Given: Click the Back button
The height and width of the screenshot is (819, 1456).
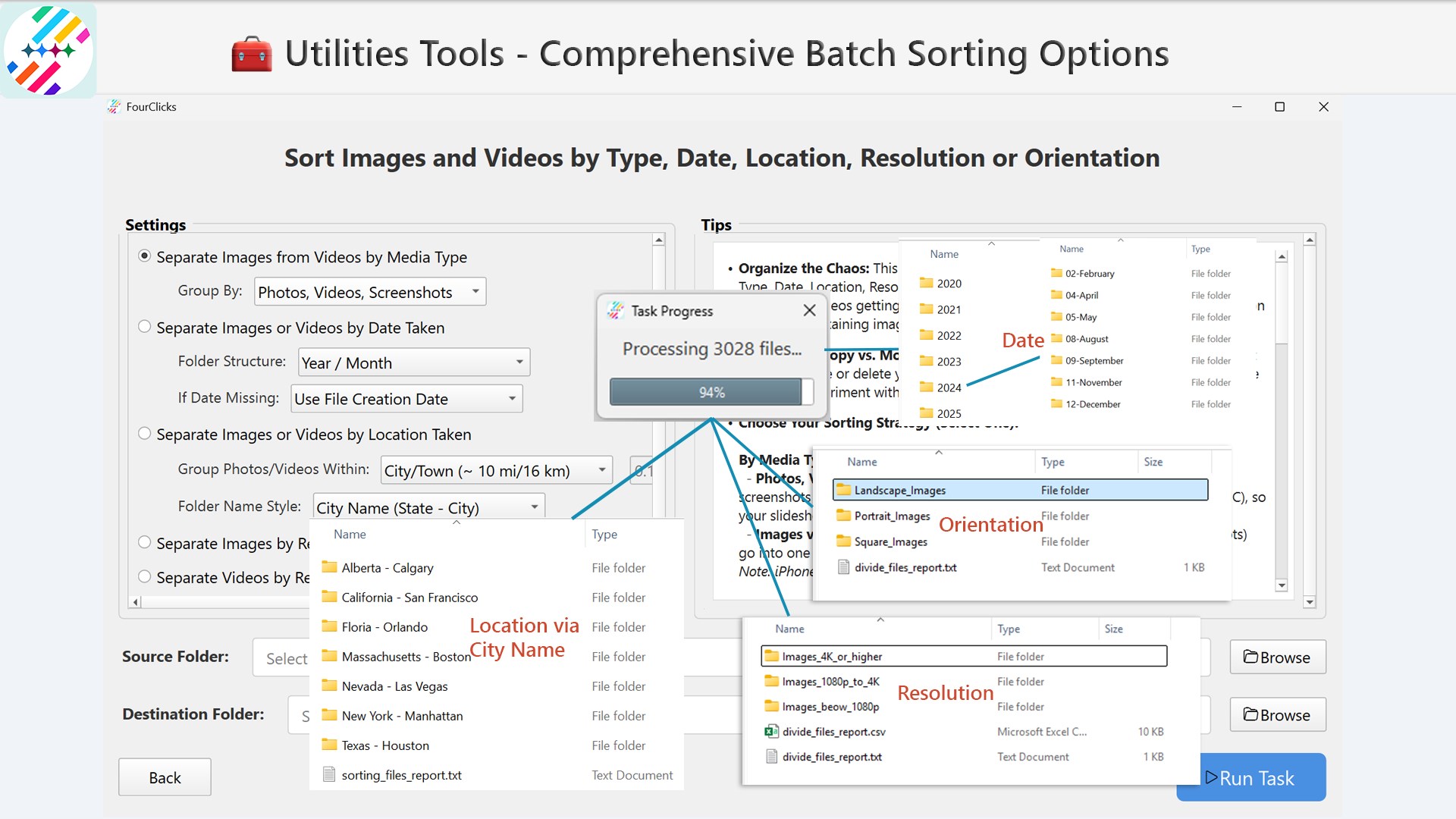Looking at the screenshot, I should 164,777.
